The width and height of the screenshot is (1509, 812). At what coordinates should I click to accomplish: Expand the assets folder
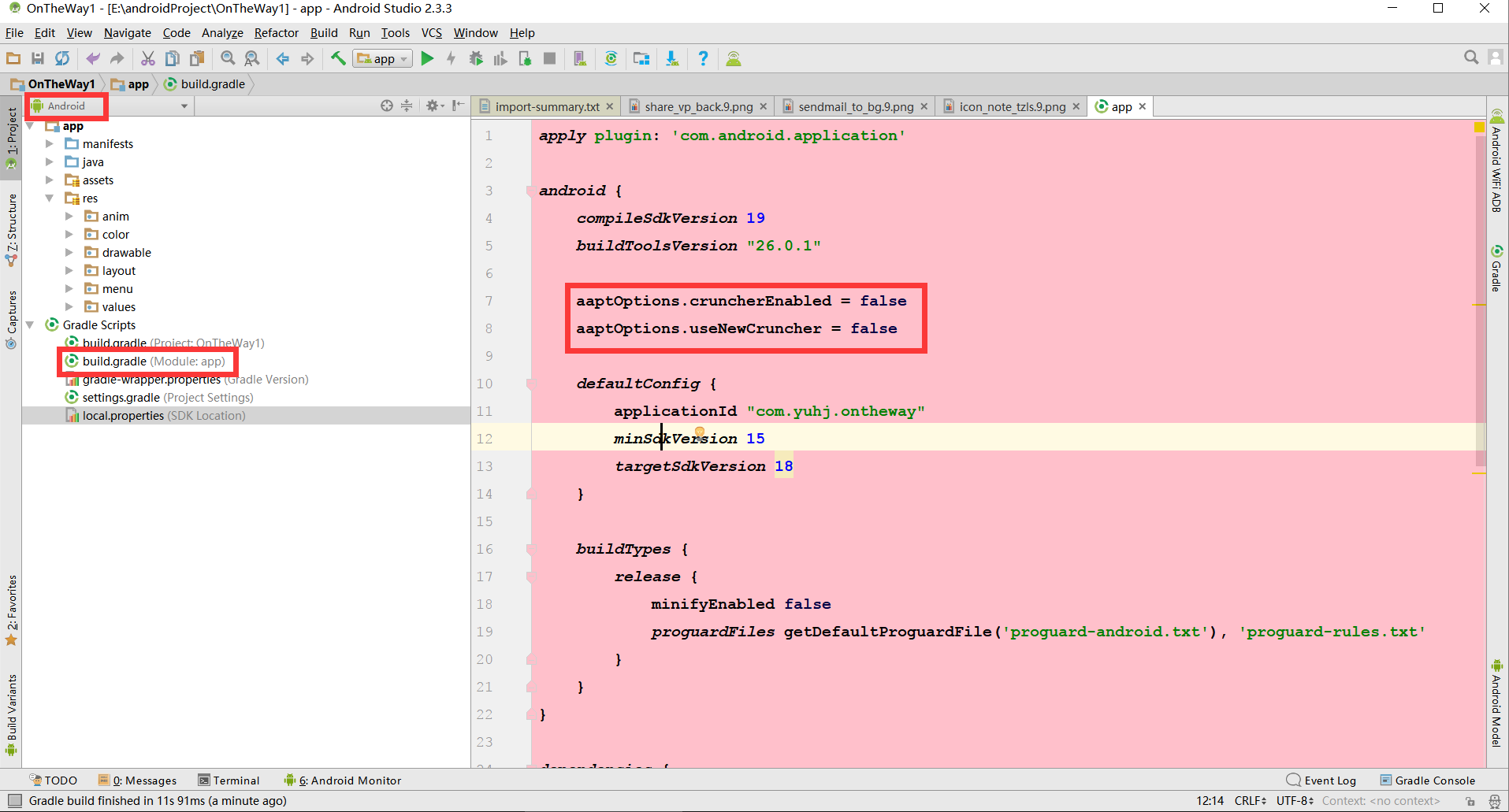tap(50, 180)
